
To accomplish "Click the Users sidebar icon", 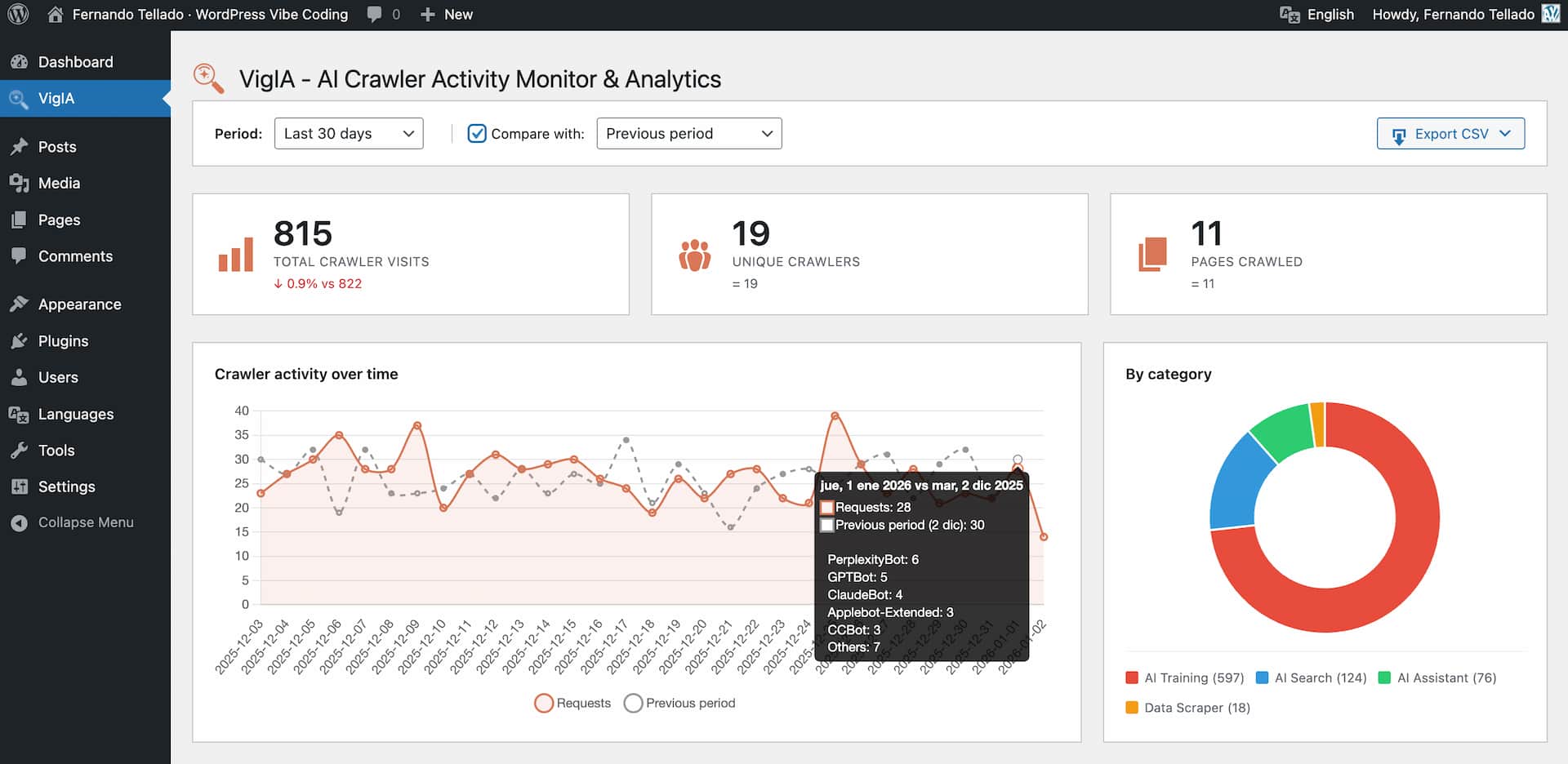I will tap(20, 377).
